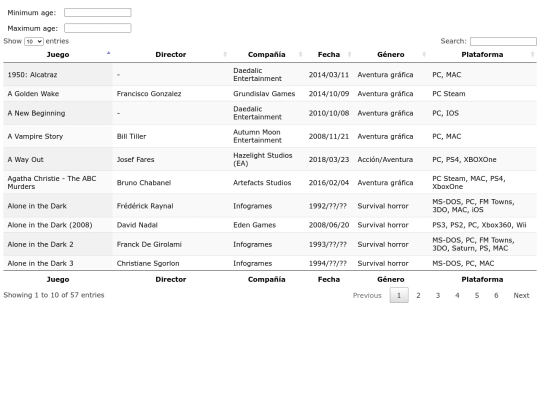
Task: Select the Alone in the Dark 2 cell
Action: tap(58, 244)
